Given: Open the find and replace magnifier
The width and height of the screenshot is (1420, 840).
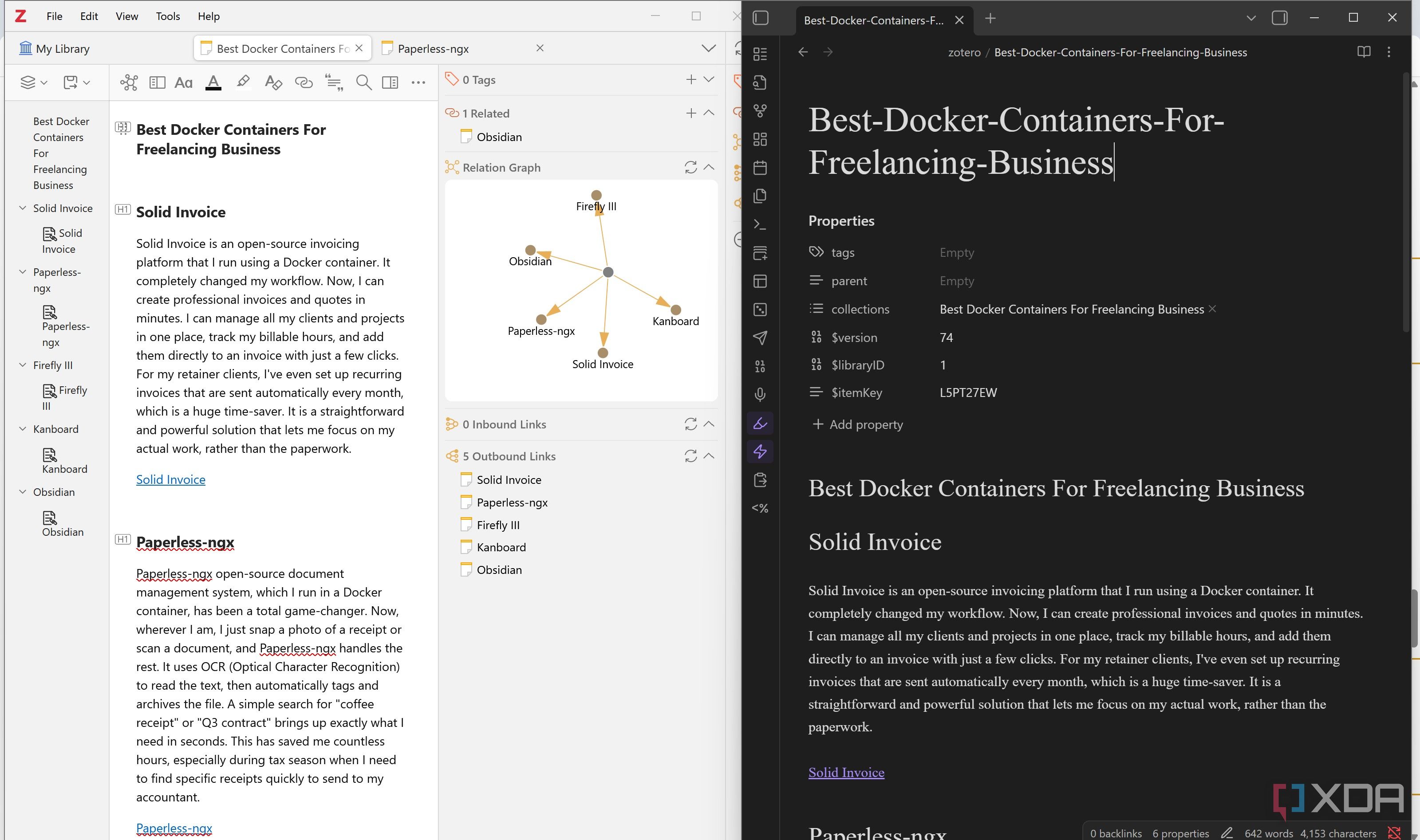Looking at the screenshot, I should click(363, 82).
